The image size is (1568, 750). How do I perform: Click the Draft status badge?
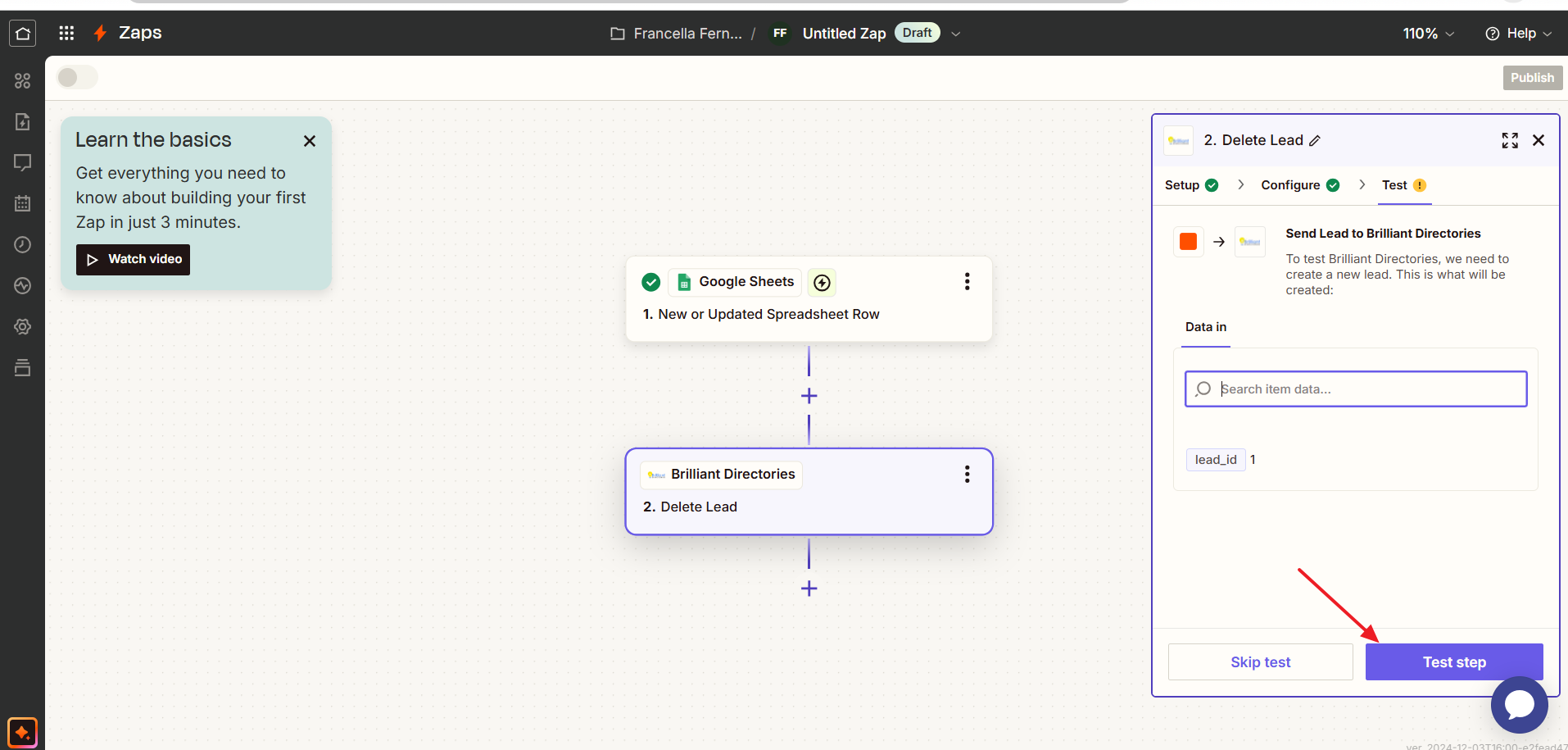(917, 33)
